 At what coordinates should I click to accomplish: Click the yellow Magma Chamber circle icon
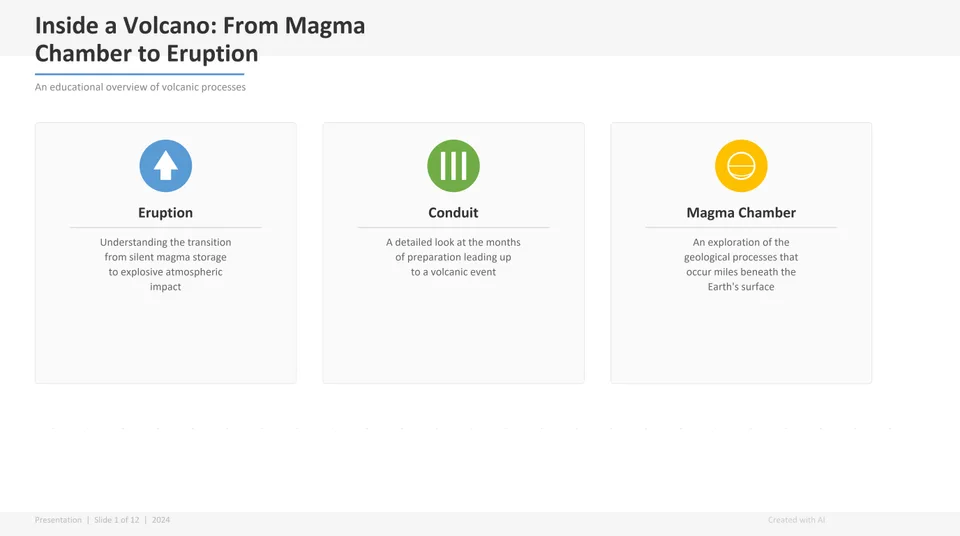point(741,166)
